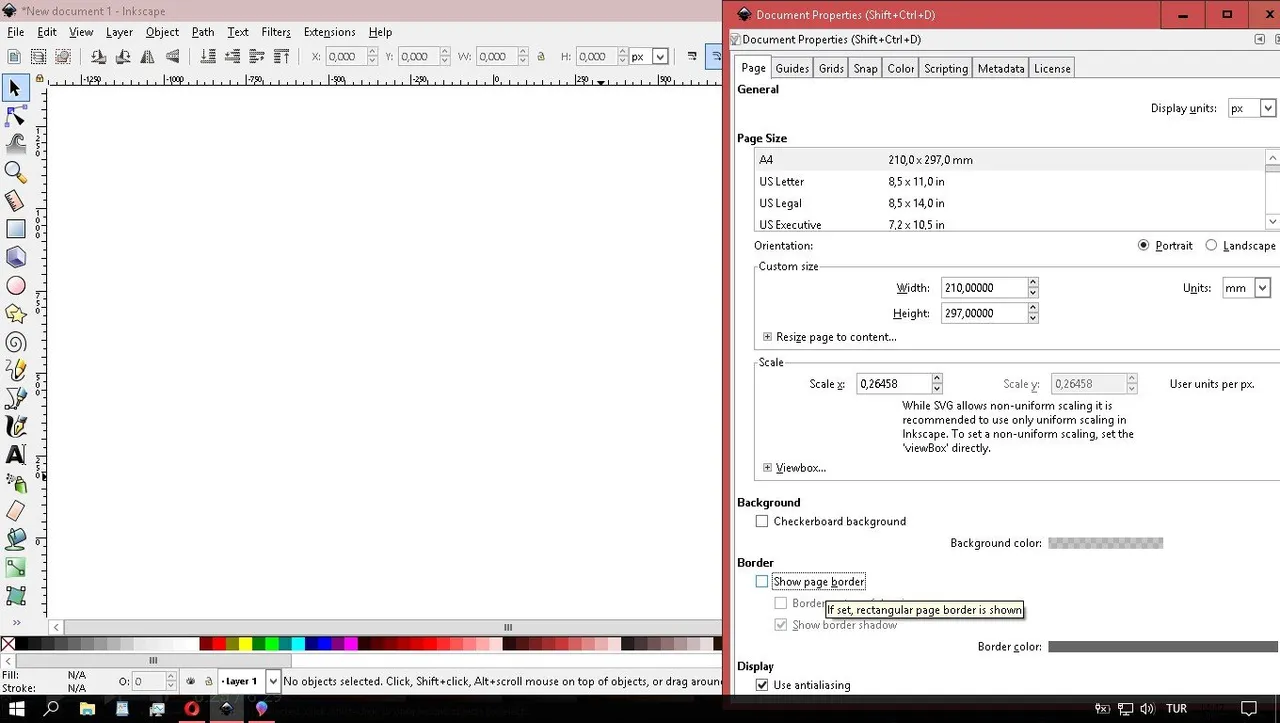Screen dimensions: 1280x723
Task: Click Border color swatch
Action: (1163, 647)
